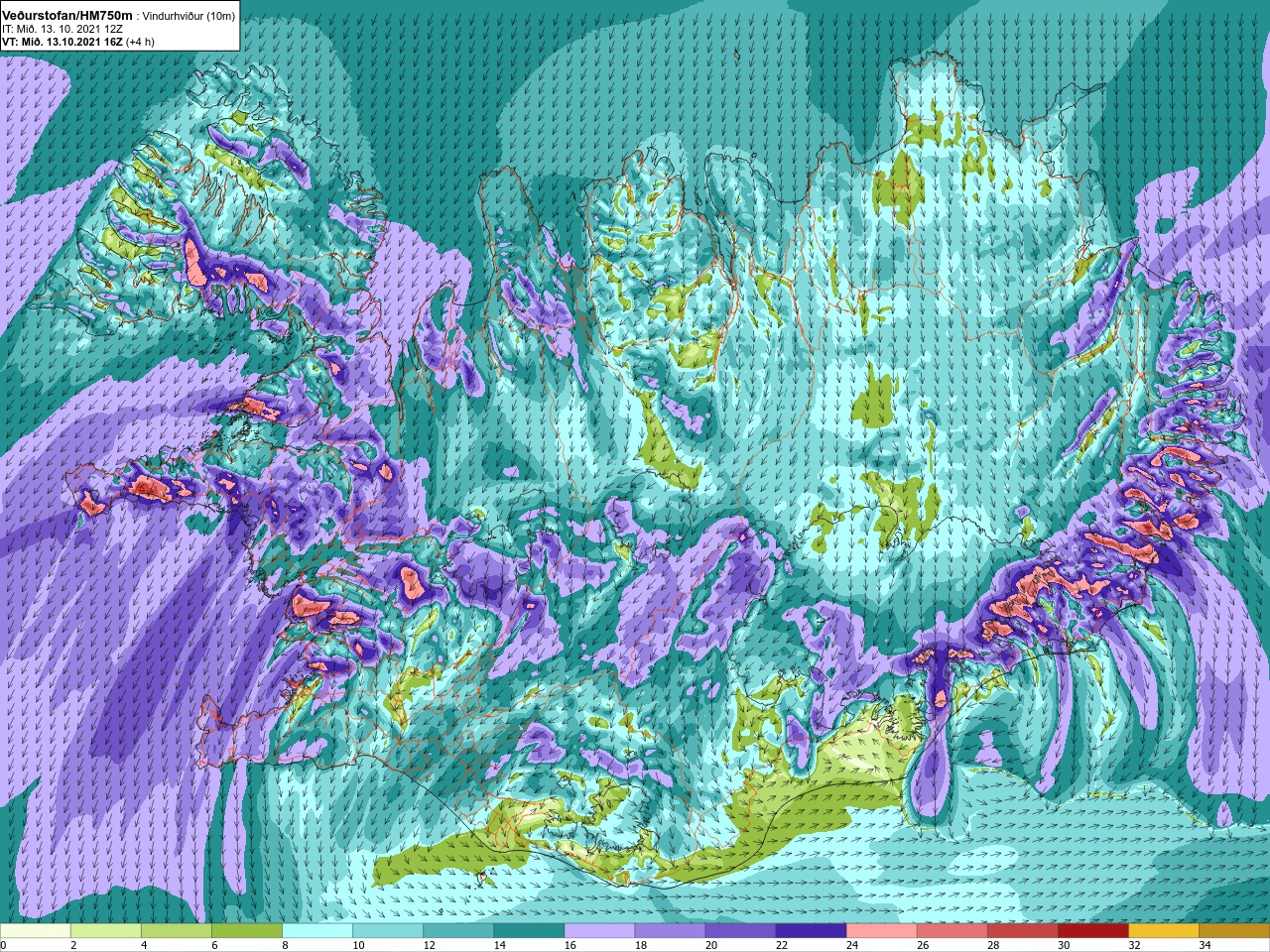Pick the turquoise 10–12 legend swatch

point(388,931)
